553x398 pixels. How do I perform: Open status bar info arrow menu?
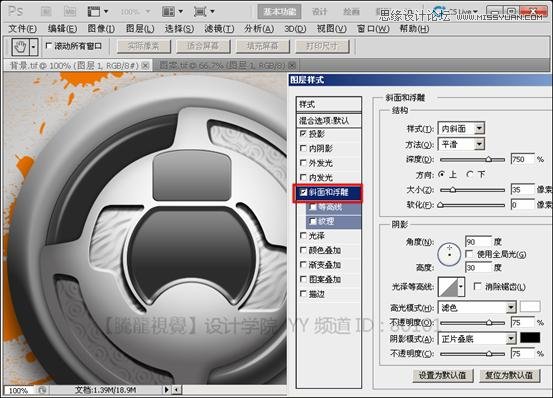(x=166, y=390)
